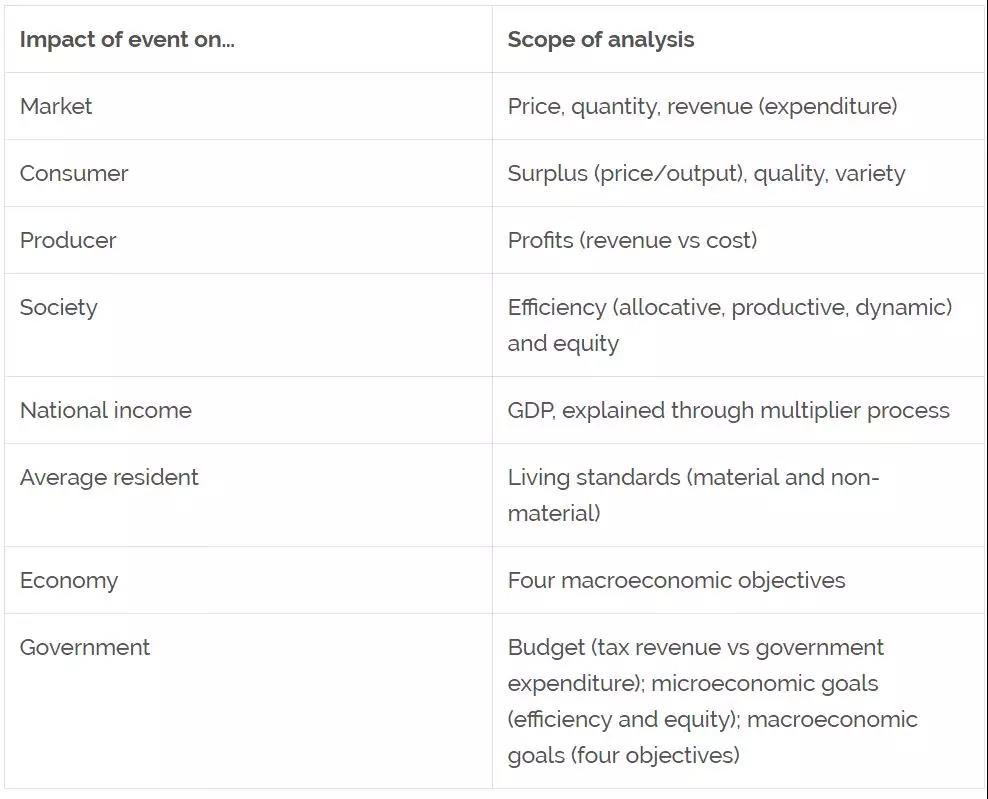
Task: Select 'Surplus (price/output), quality, variety' cell
Action: tap(738, 173)
